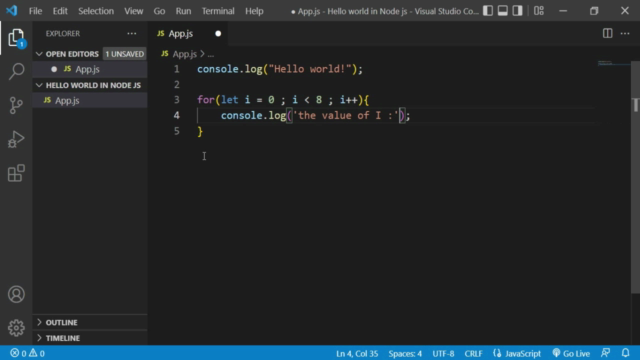Click the JS icon of App.js in Open Editors
This screenshot has height=360, width=640.
coord(67,69)
